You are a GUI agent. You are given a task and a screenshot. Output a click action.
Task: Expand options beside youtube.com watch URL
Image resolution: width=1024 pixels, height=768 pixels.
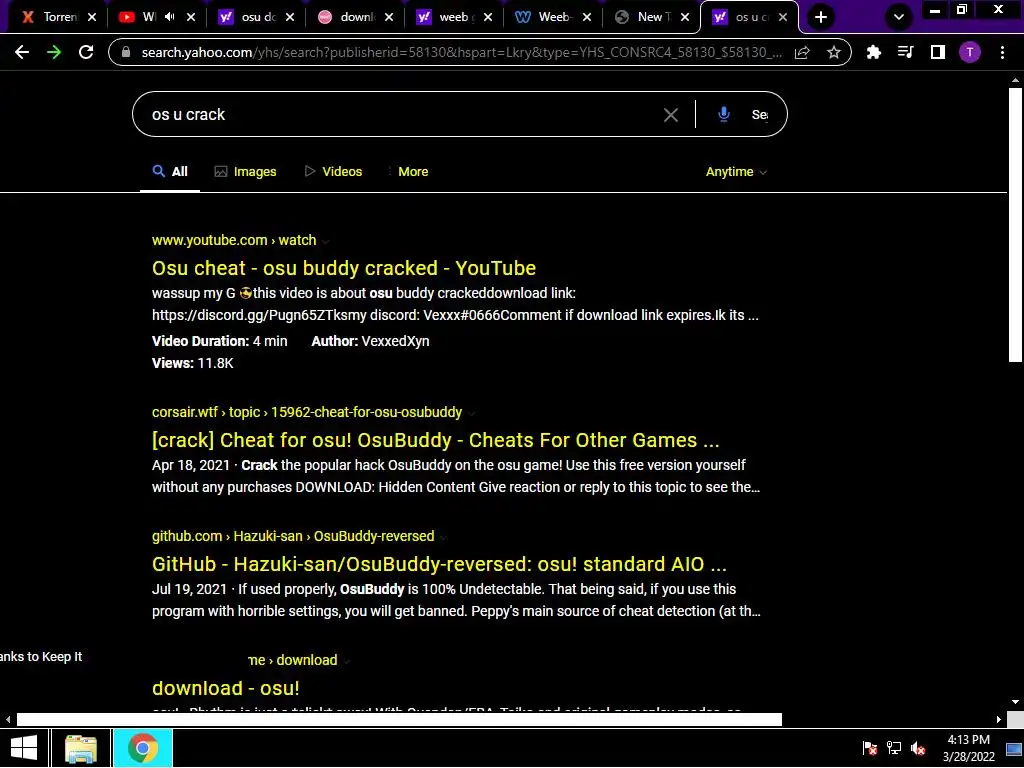[325, 242]
